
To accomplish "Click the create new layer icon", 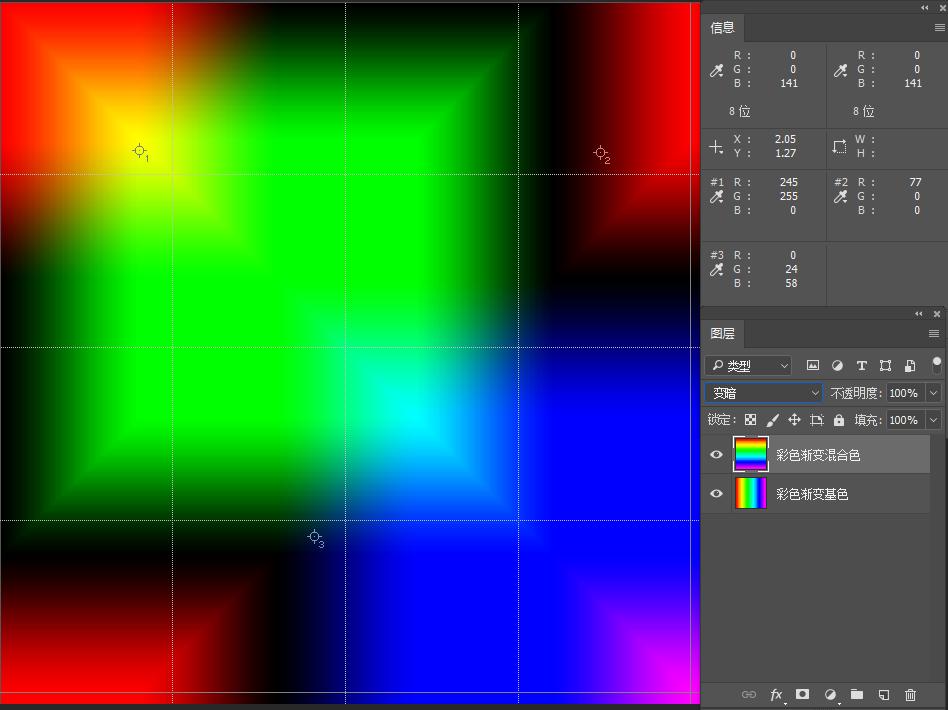I will pos(884,694).
